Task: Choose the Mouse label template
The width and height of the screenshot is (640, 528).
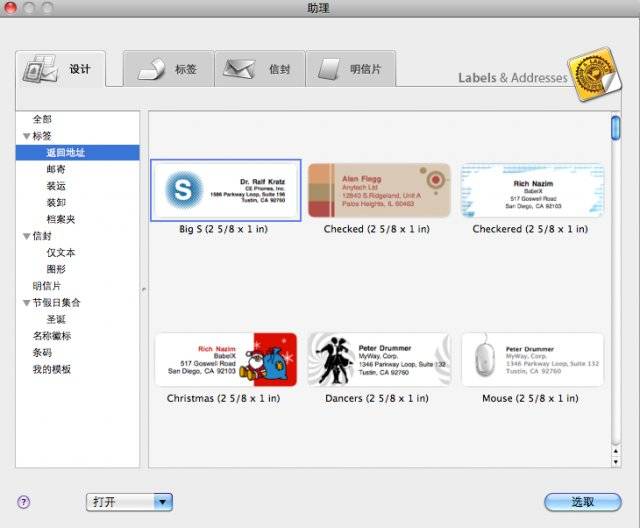Action: pos(532,359)
